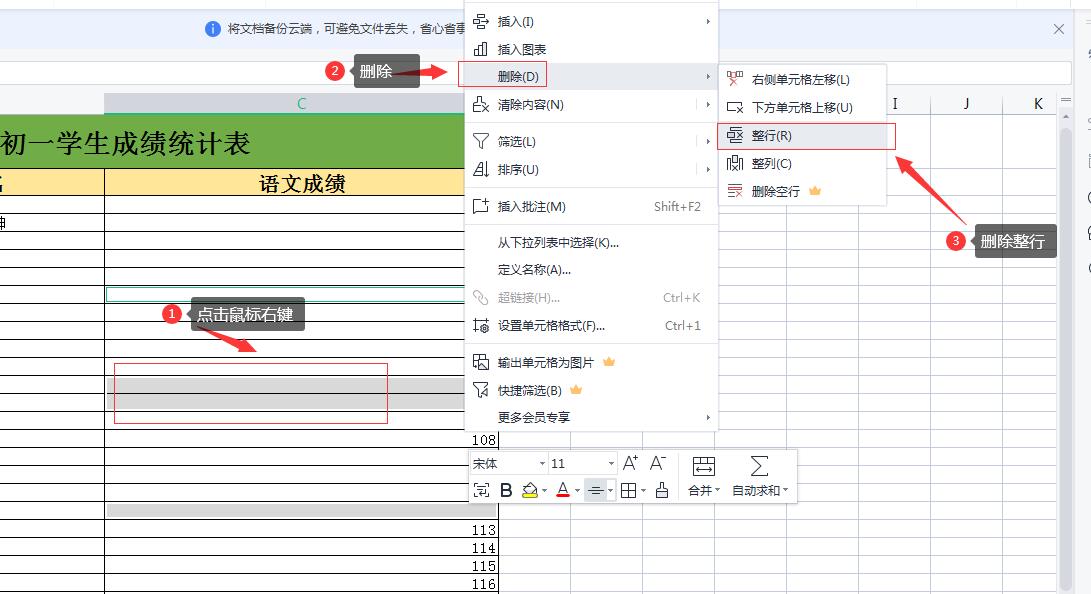
Task: Select 快捷筛选(B) quick filter
Action: pos(591,390)
